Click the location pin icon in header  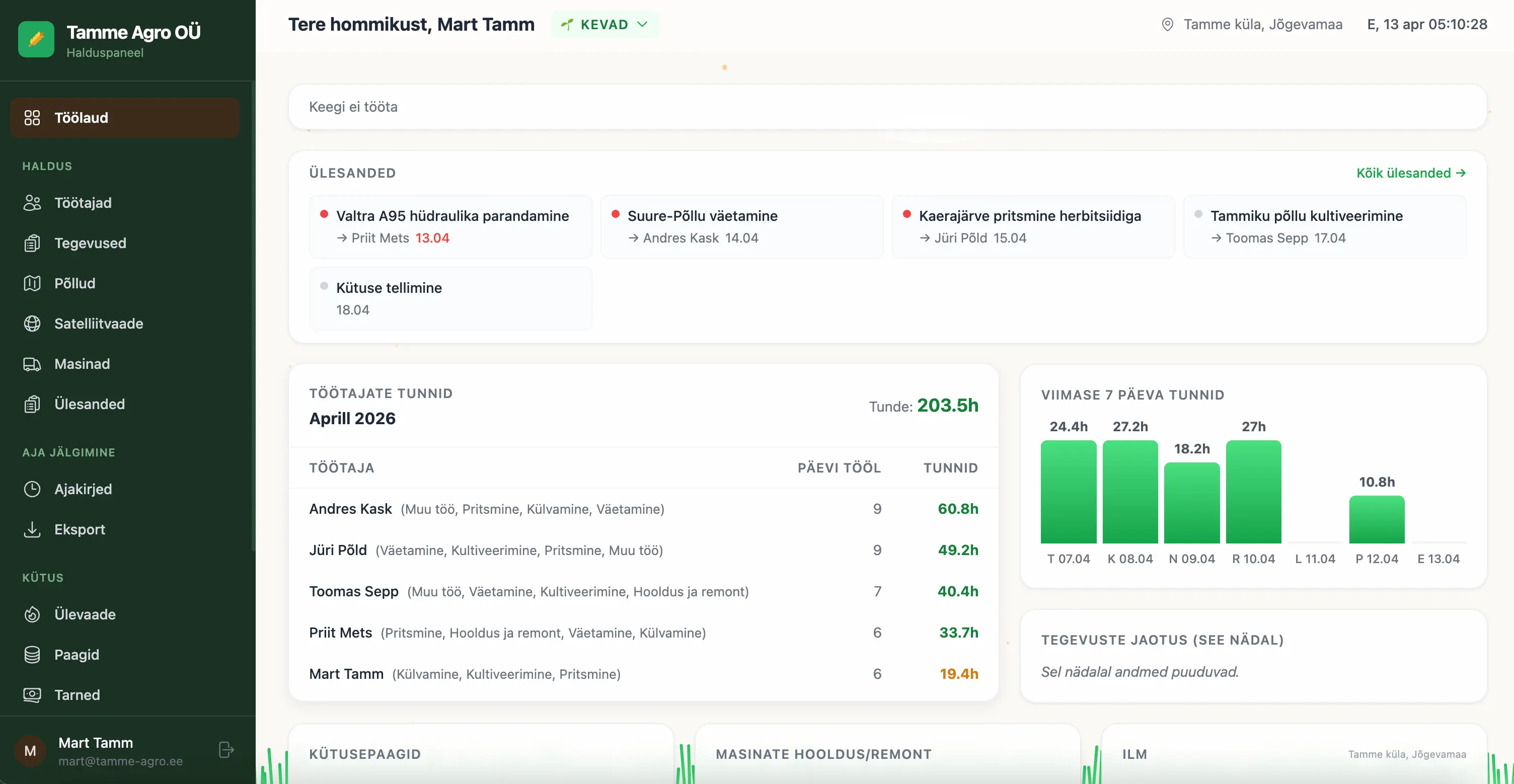1167,25
